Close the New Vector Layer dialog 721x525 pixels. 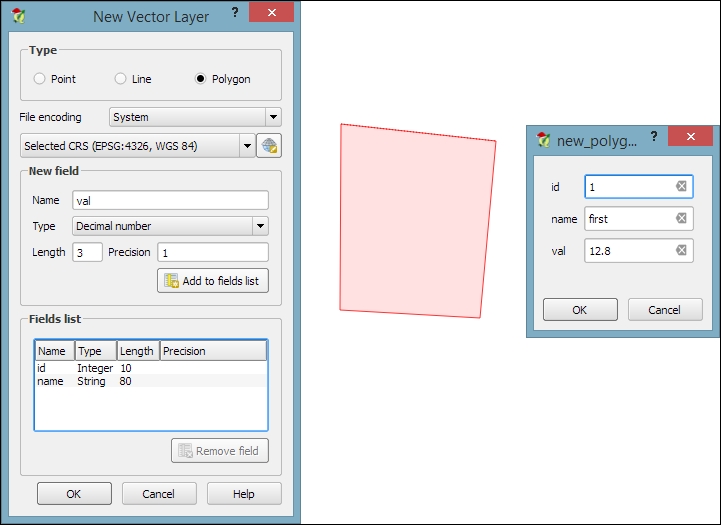click(271, 12)
